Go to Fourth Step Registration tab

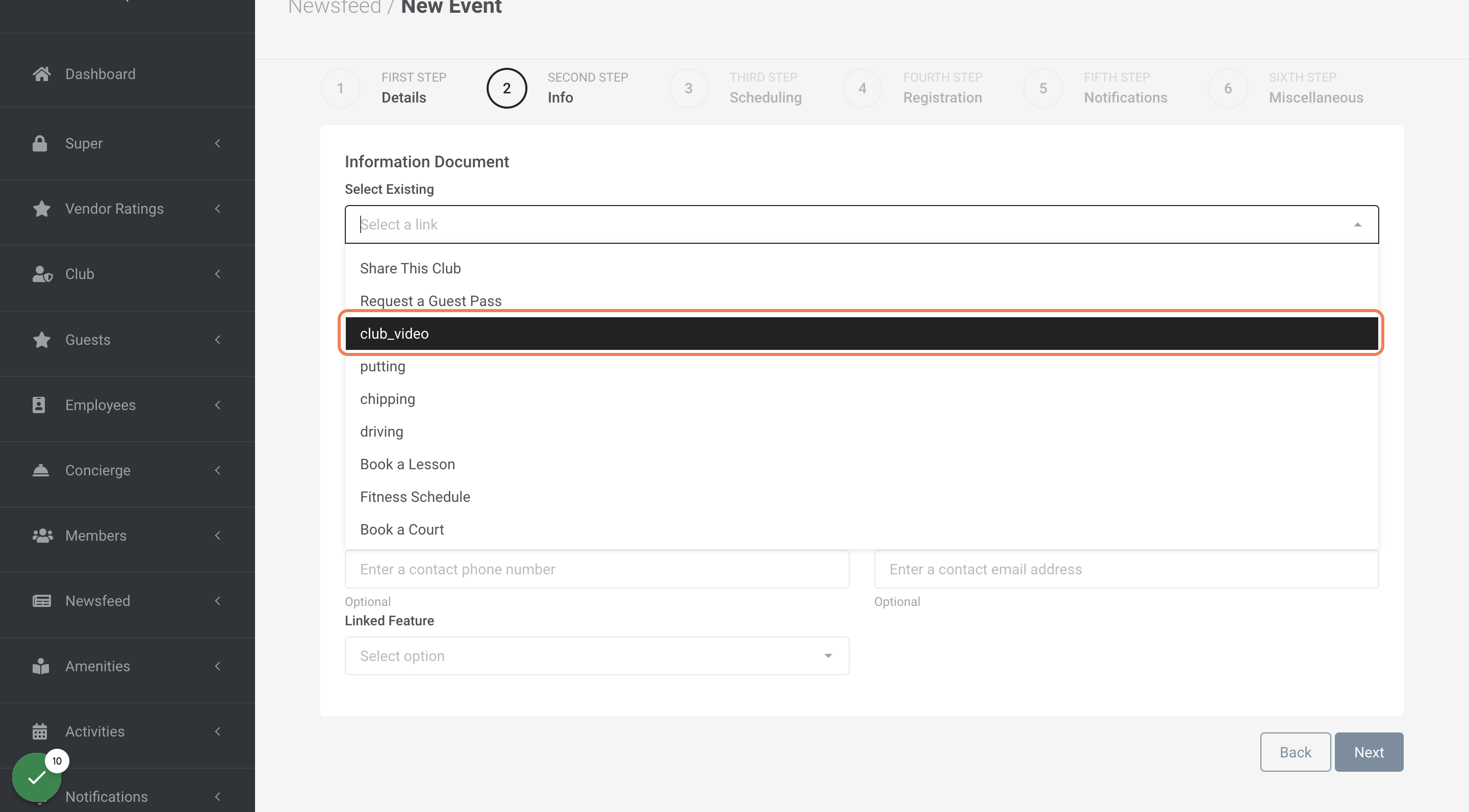[x=913, y=88]
